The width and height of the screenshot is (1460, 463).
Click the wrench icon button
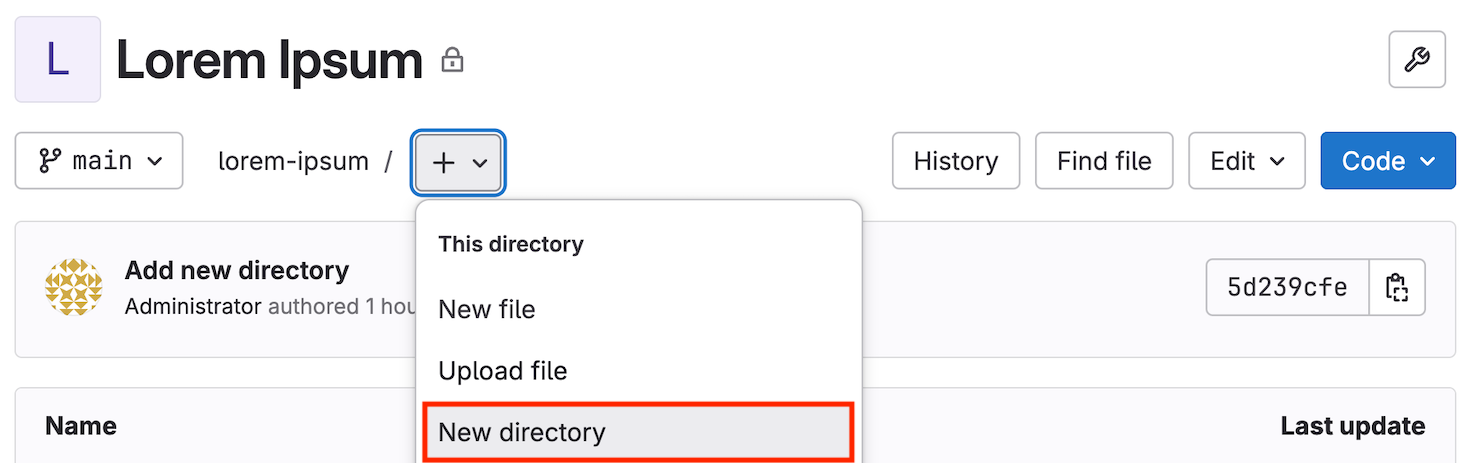(1417, 60)
